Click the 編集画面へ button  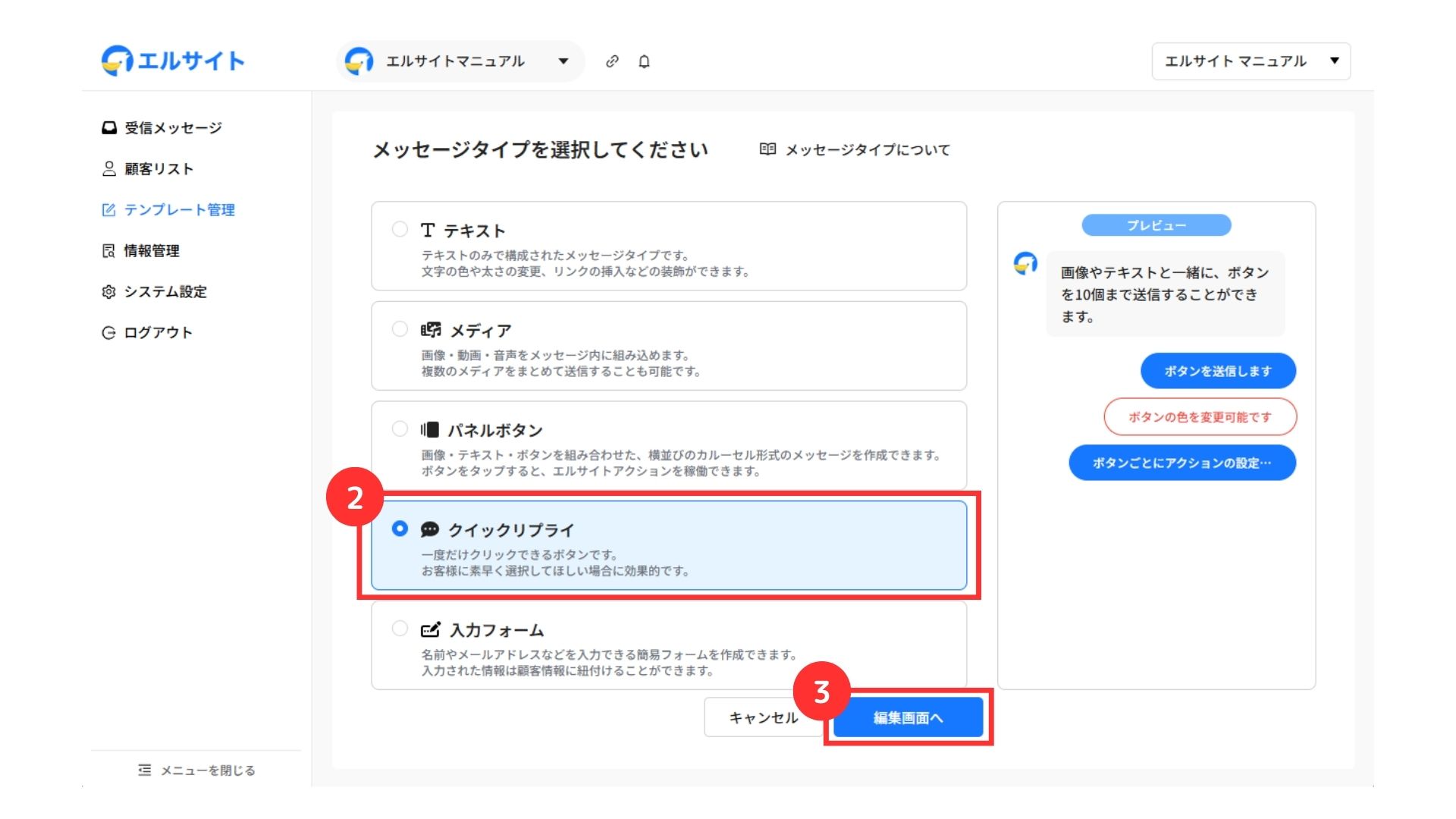click(x=908, y=717)
